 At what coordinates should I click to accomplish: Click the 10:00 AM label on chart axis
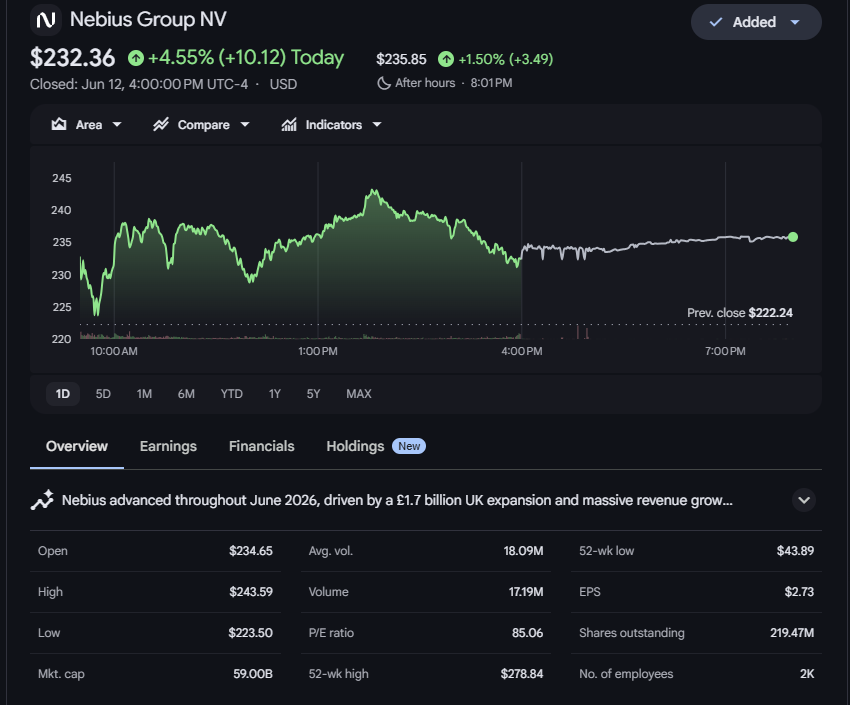pos(114,351)
